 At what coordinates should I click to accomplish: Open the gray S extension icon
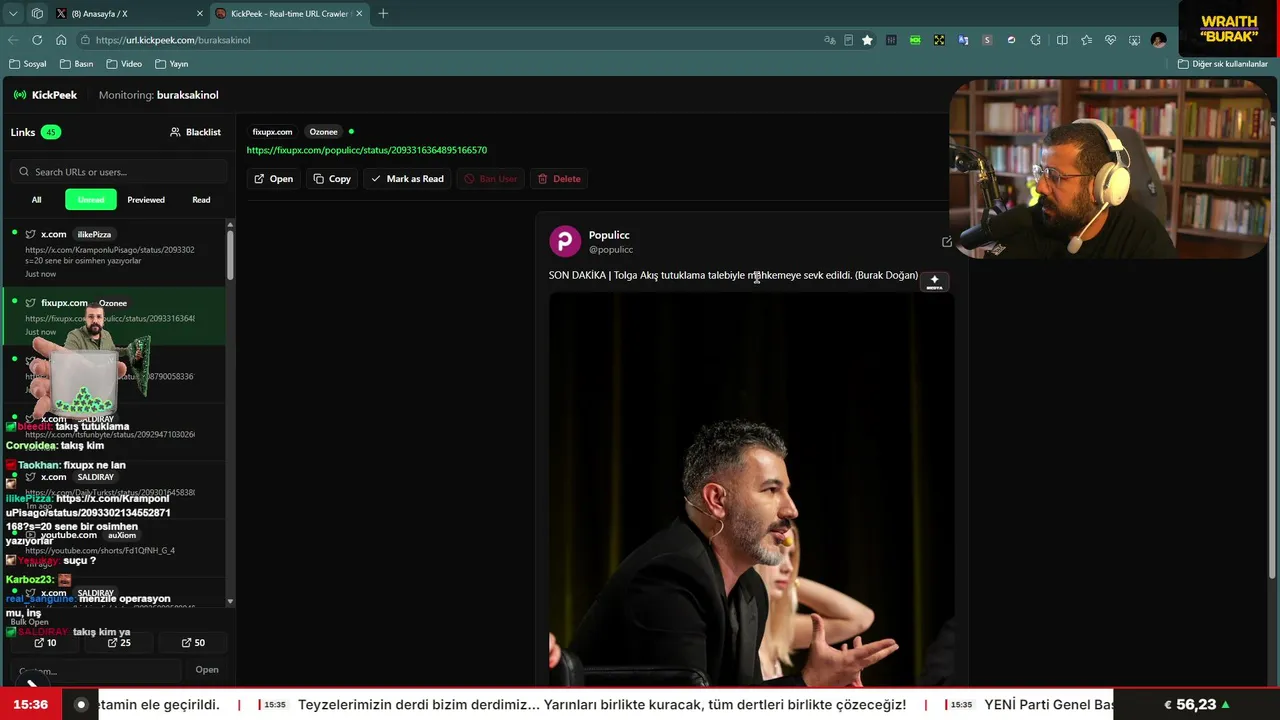tap(987, 40)
